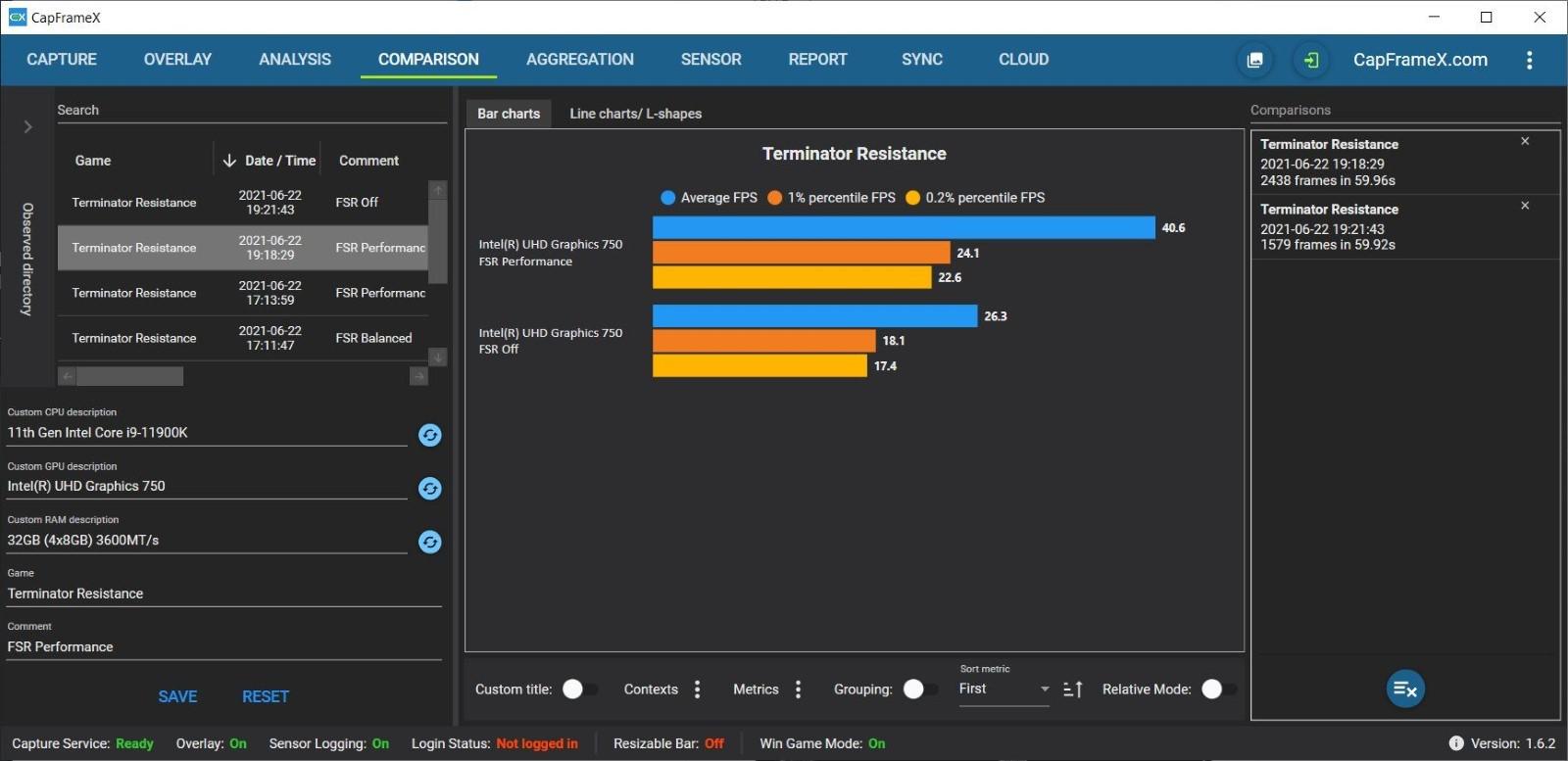Remove the first Terminator Resistance comparison
Screen dimensions: 1568x761
[x=1525, y=142]
